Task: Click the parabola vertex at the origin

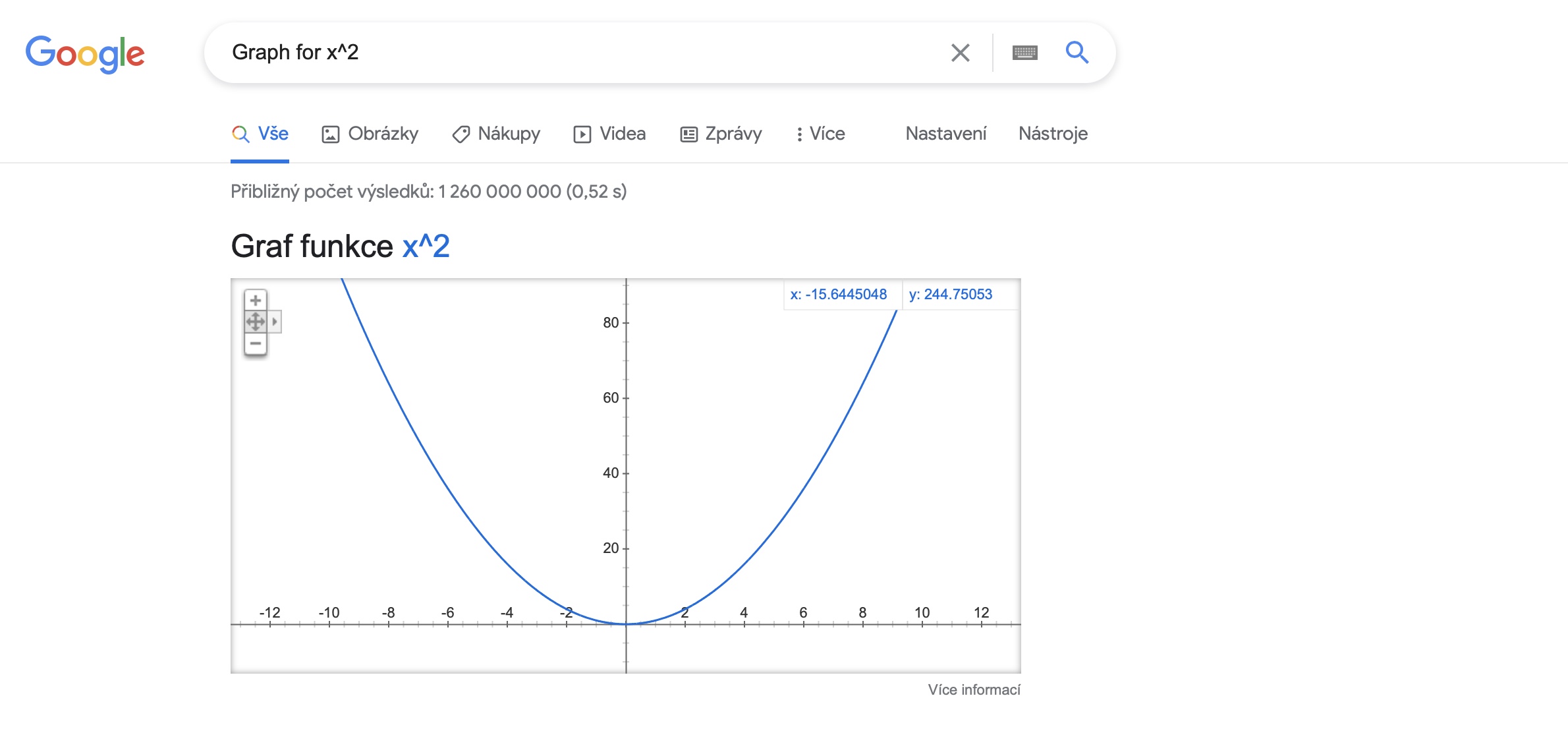Action: pyautogui.click(x=626, y=624)
